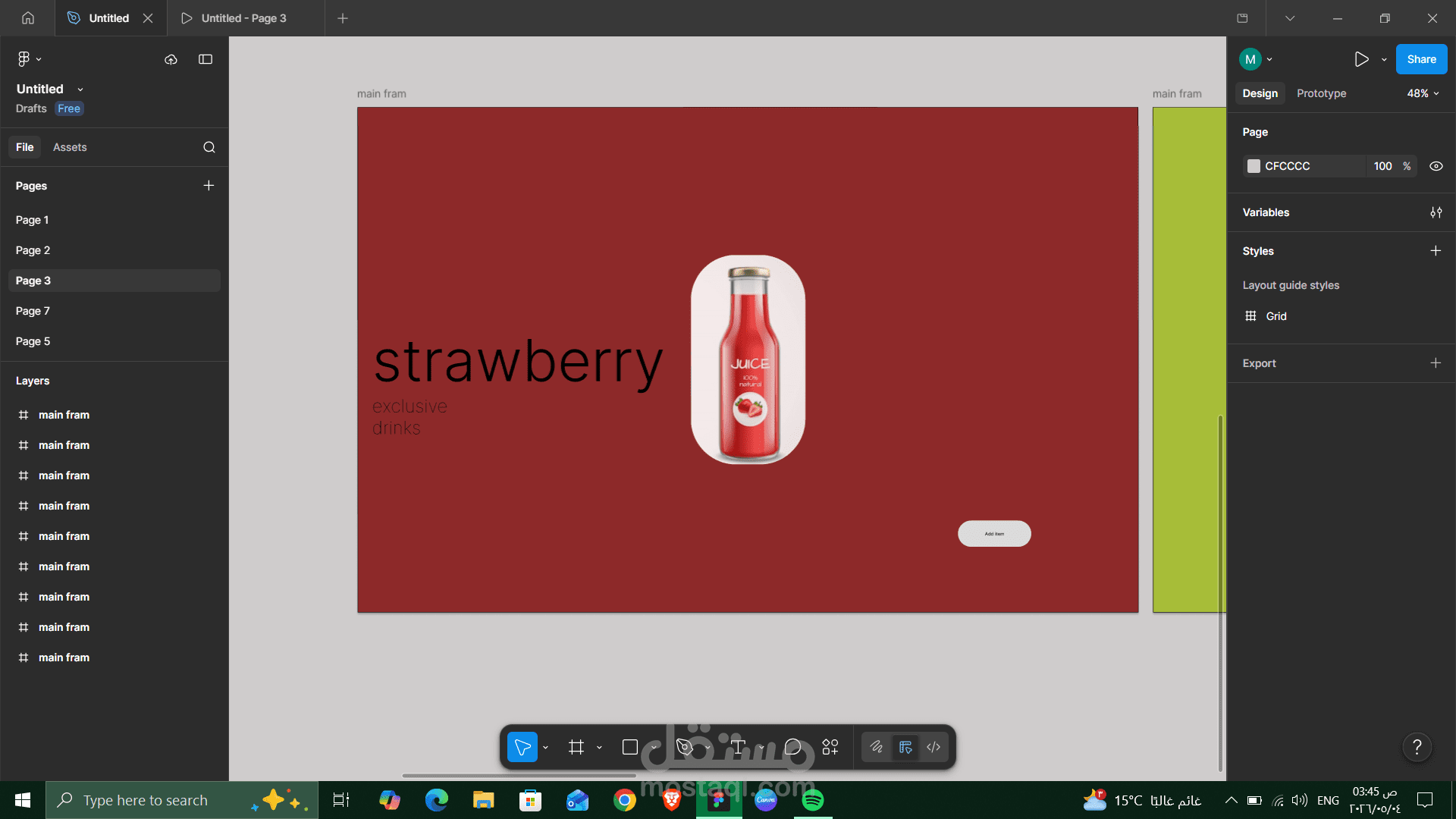Switch to the Prototype tab

(x=1321, y=93)
